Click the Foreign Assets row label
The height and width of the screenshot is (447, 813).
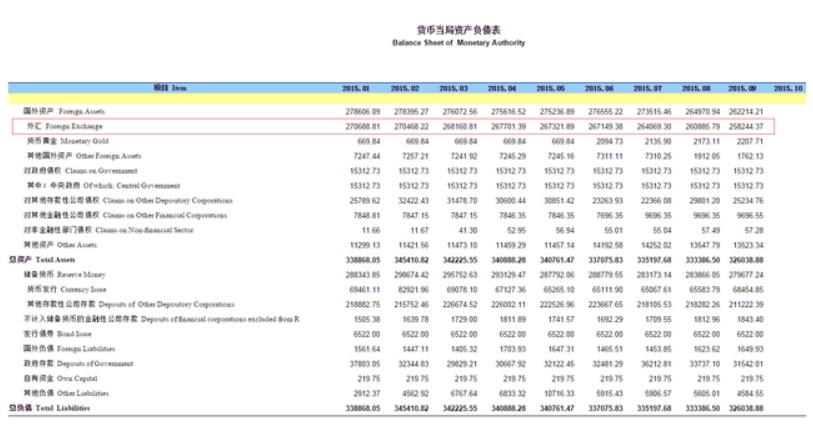[62, 112]
